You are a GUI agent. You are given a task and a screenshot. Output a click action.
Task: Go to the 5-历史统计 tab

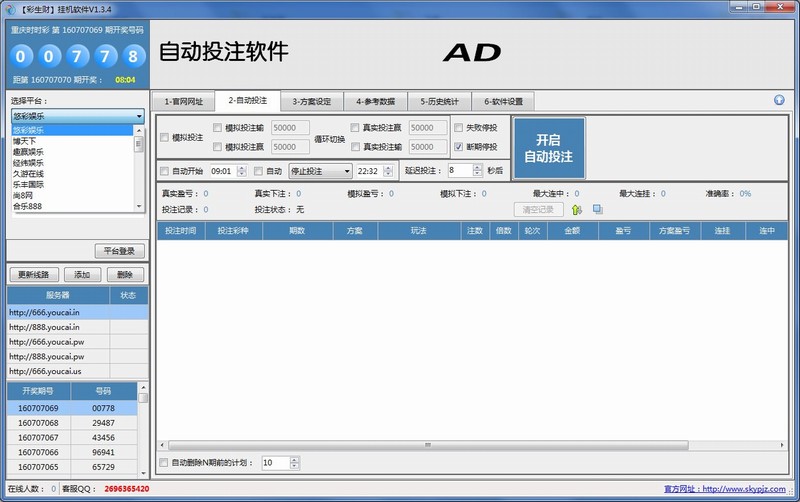coord(441,101)
